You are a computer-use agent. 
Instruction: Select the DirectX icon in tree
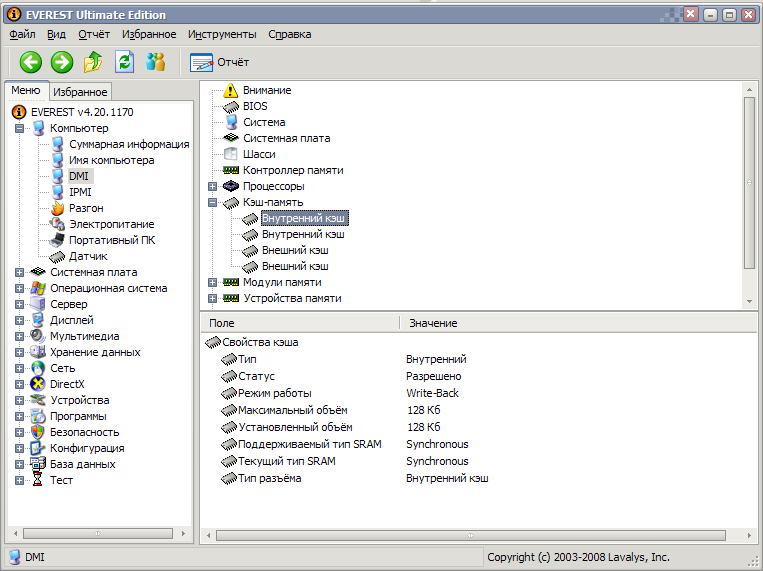(38, 385)
